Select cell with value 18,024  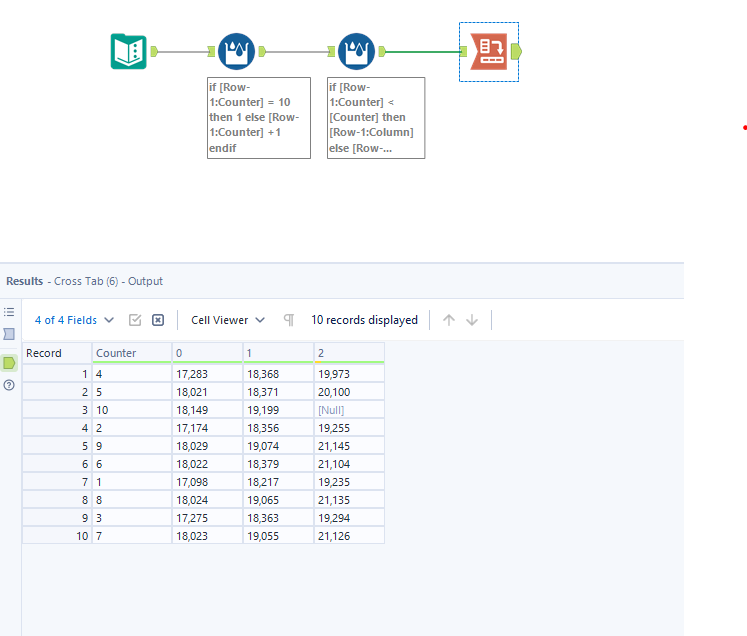point(207,500)
